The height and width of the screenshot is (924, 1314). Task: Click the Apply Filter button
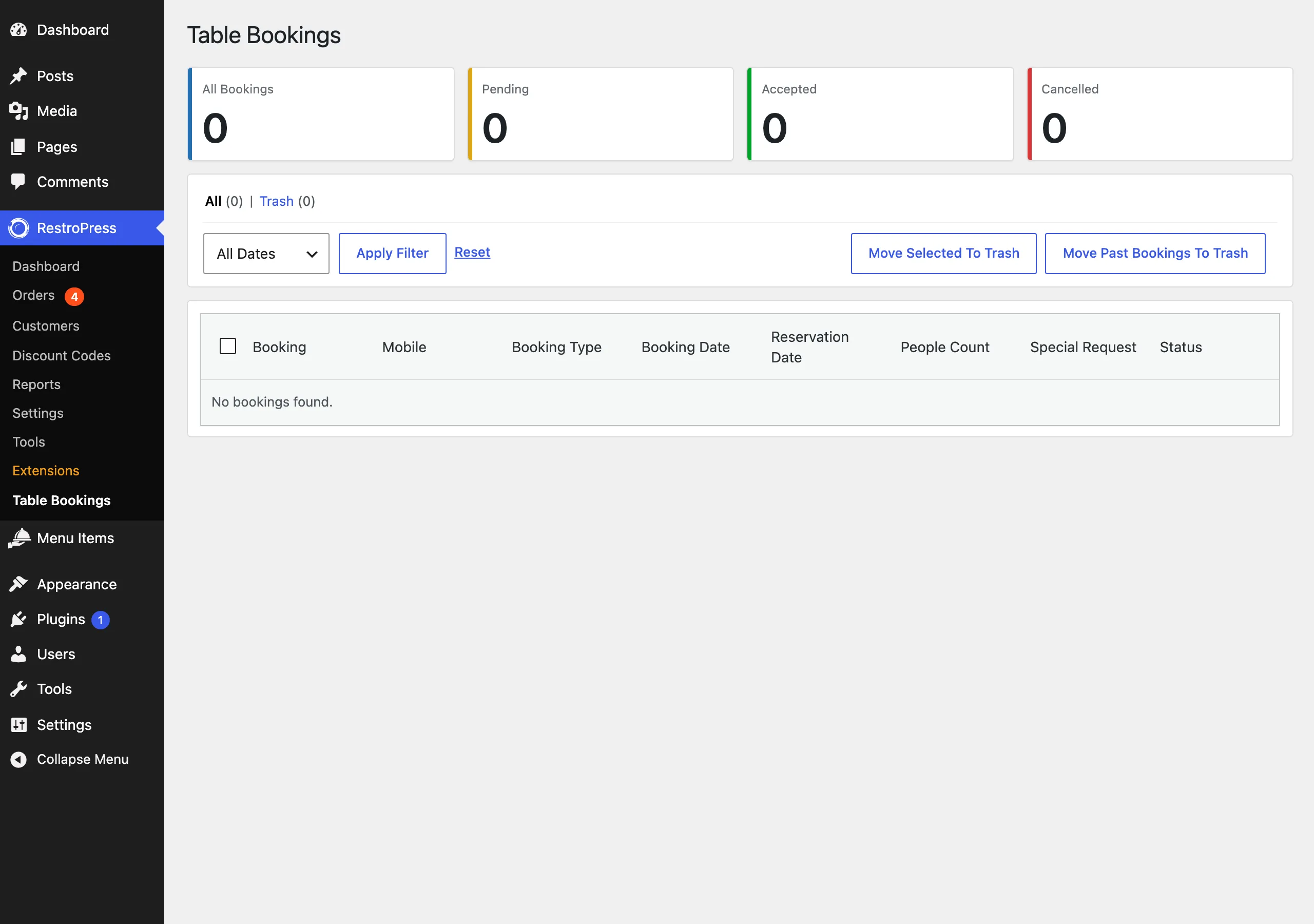coord(393,254)
